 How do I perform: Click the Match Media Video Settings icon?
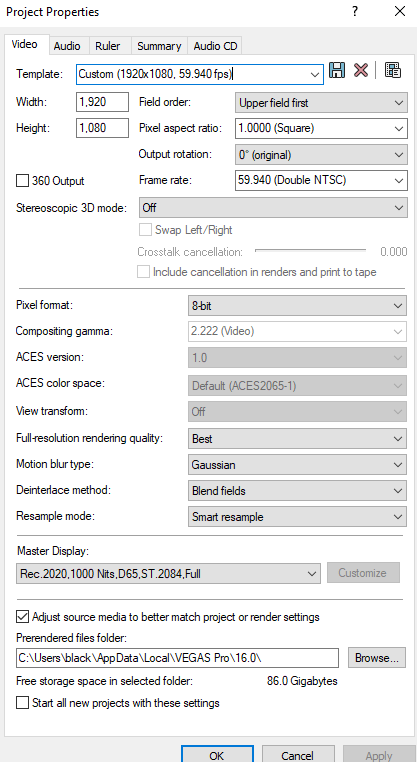click(393, 70)
